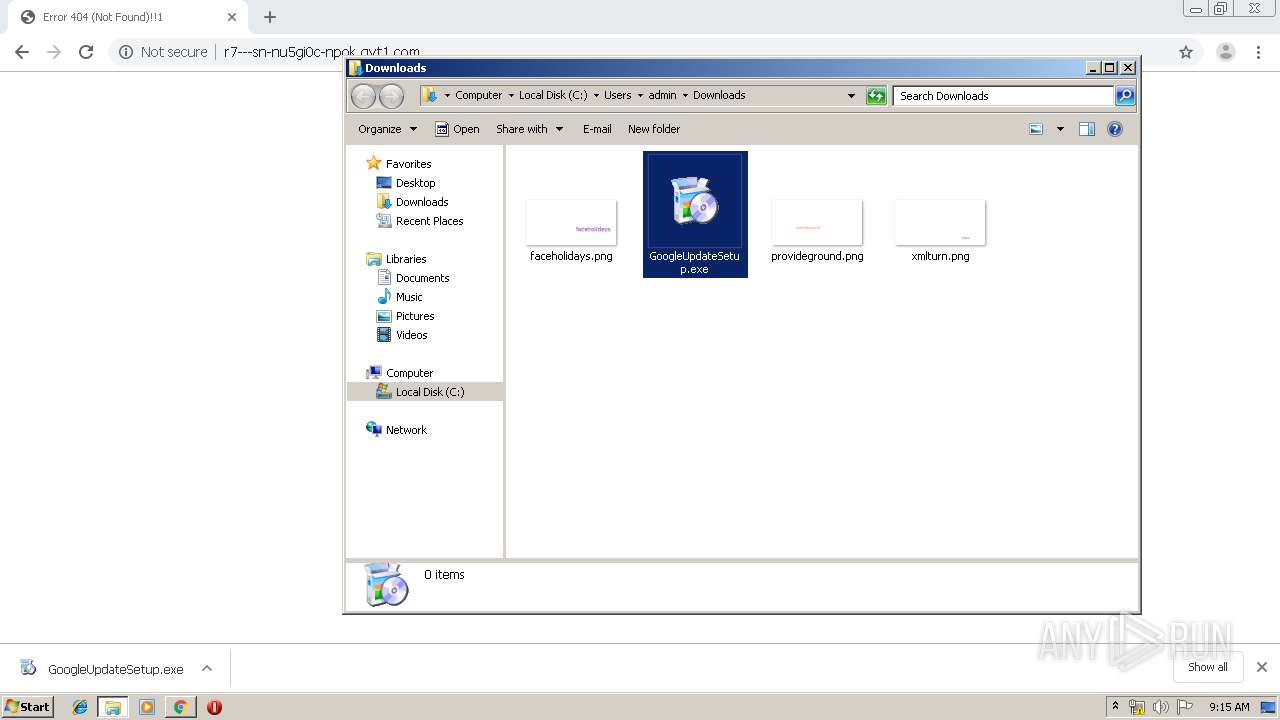Open the Share with menu
Image resolution: width=1280 pixels, height=720 pixels.
(530, 129)
